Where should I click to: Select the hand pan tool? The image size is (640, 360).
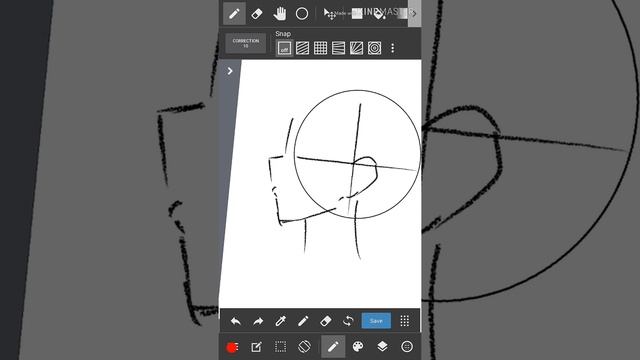click(280, 14)
